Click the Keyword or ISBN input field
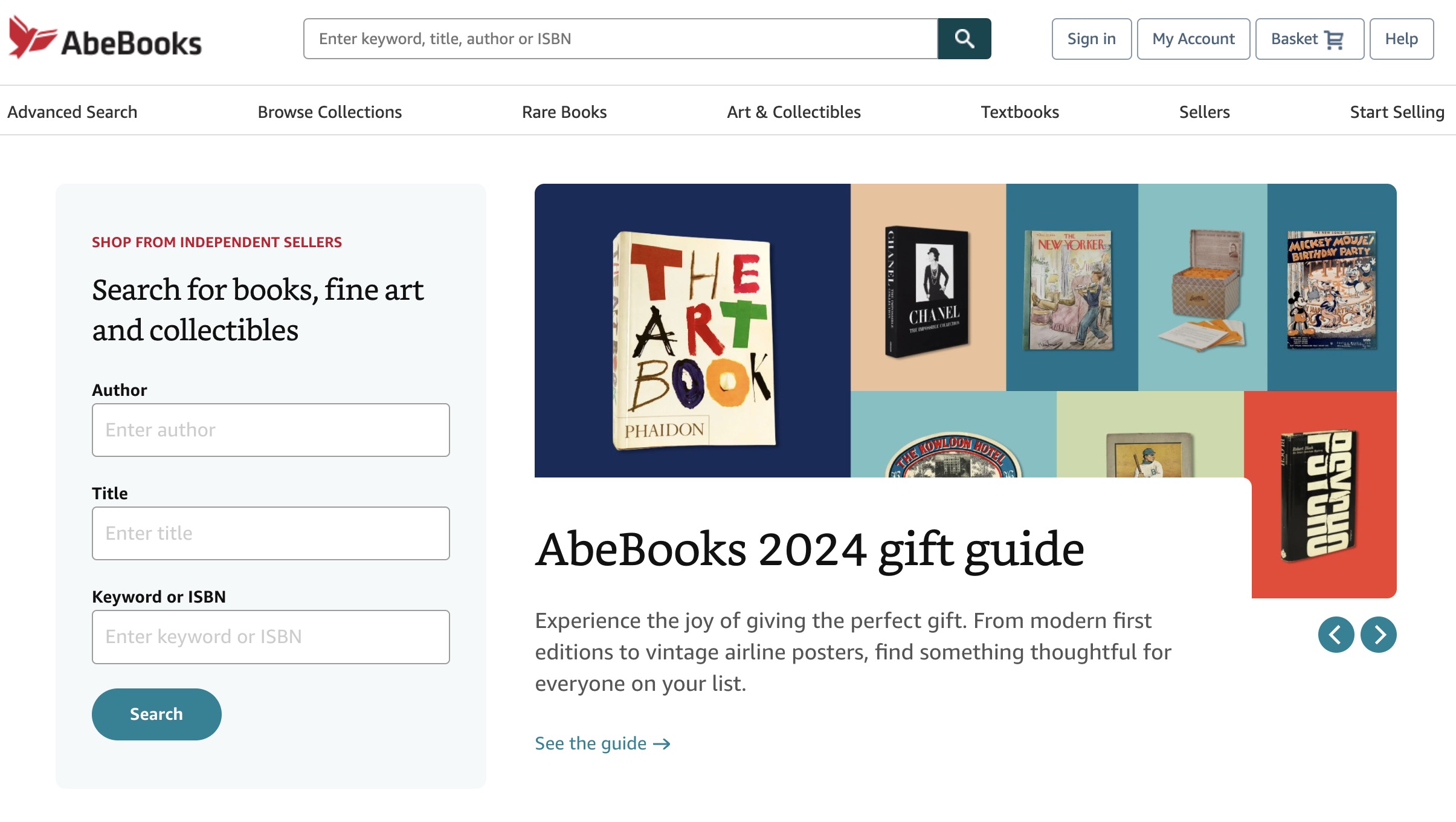The height and width of the screenshot is (822, 1456). pos(270,636)
